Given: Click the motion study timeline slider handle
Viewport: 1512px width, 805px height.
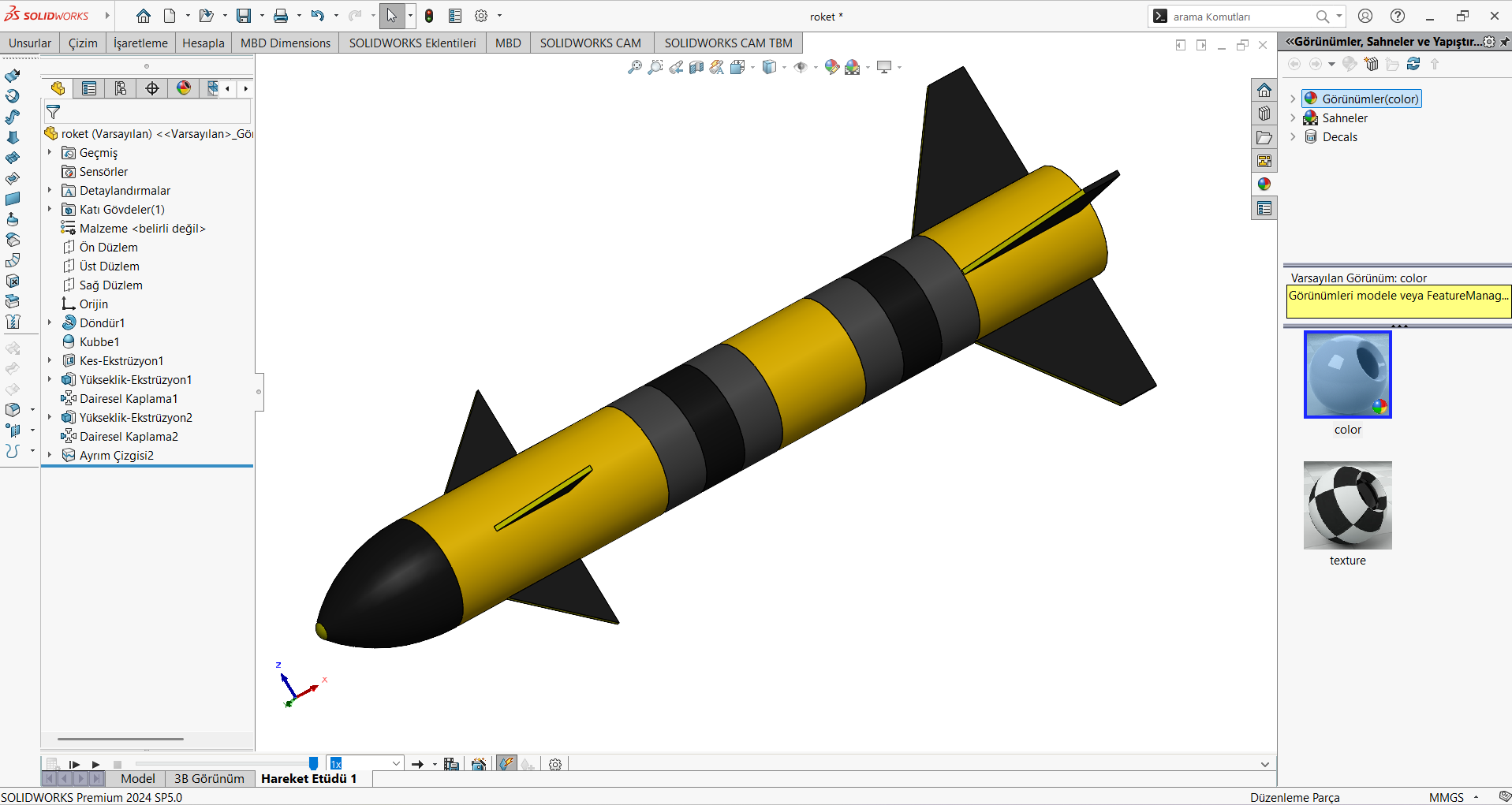Looking at the screenshot, I should click(x=313, y=763).
